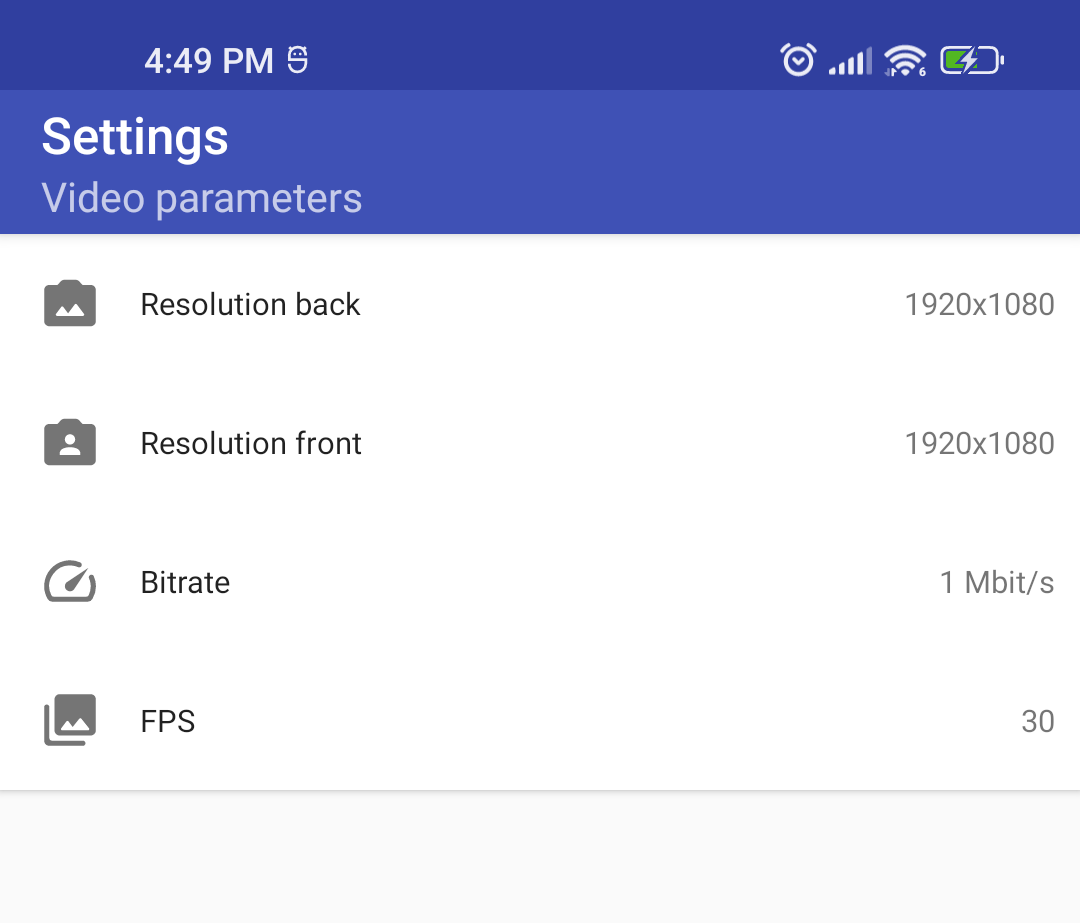Tap the cellular signal strength icon
The image size is (1080, 923).
tap(850, 62)
